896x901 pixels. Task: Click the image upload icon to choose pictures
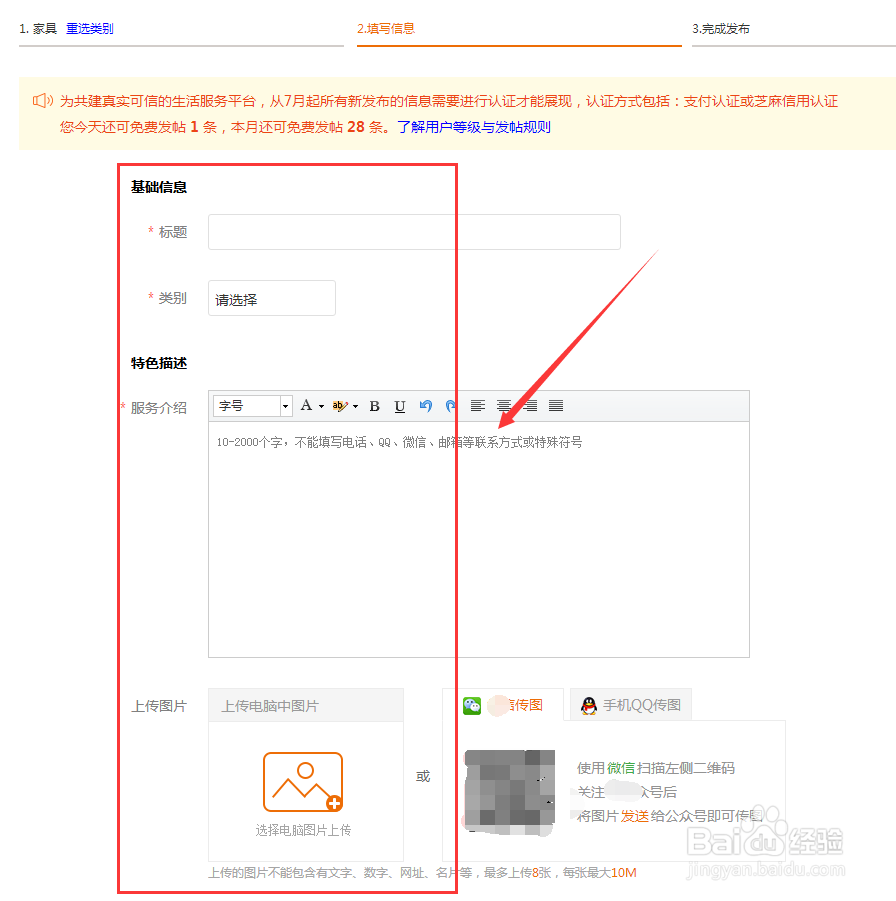pos(305,782)
